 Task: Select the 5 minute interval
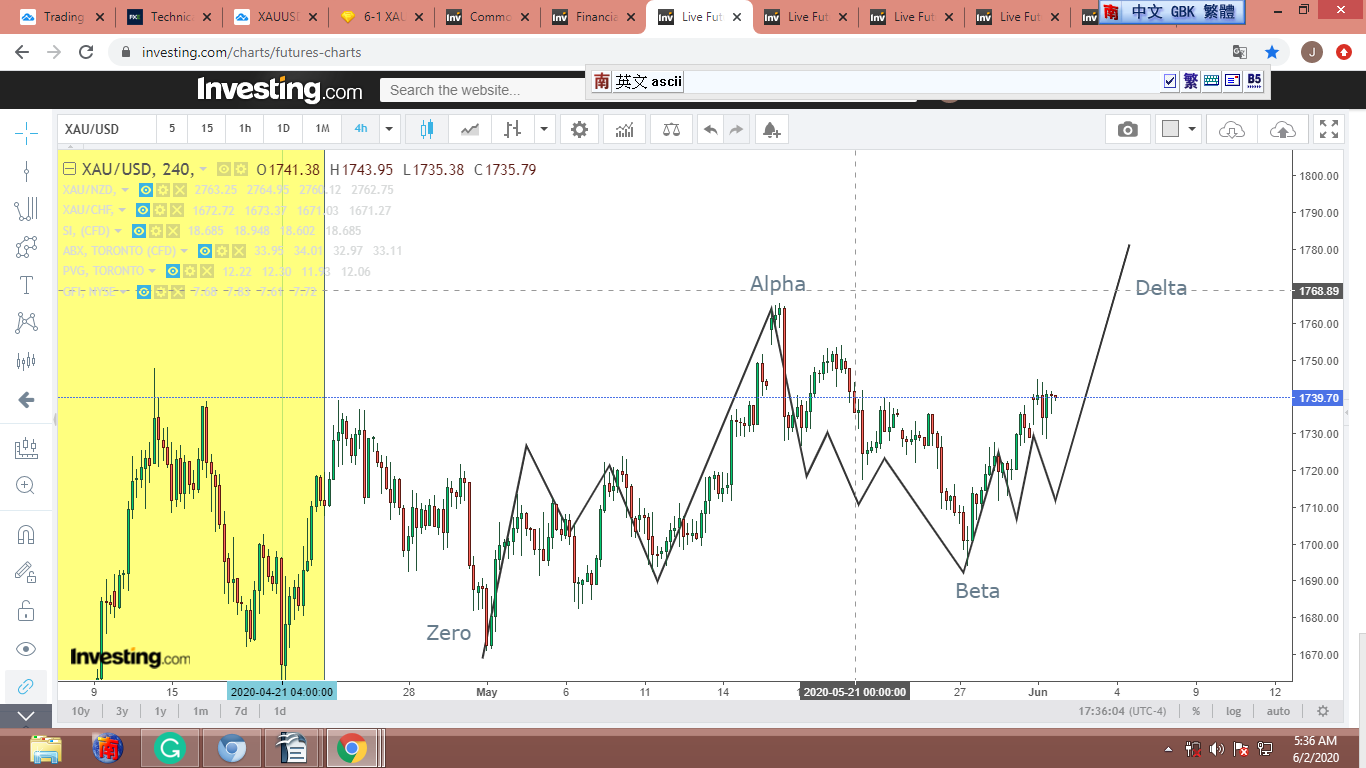tap(172, 129)
